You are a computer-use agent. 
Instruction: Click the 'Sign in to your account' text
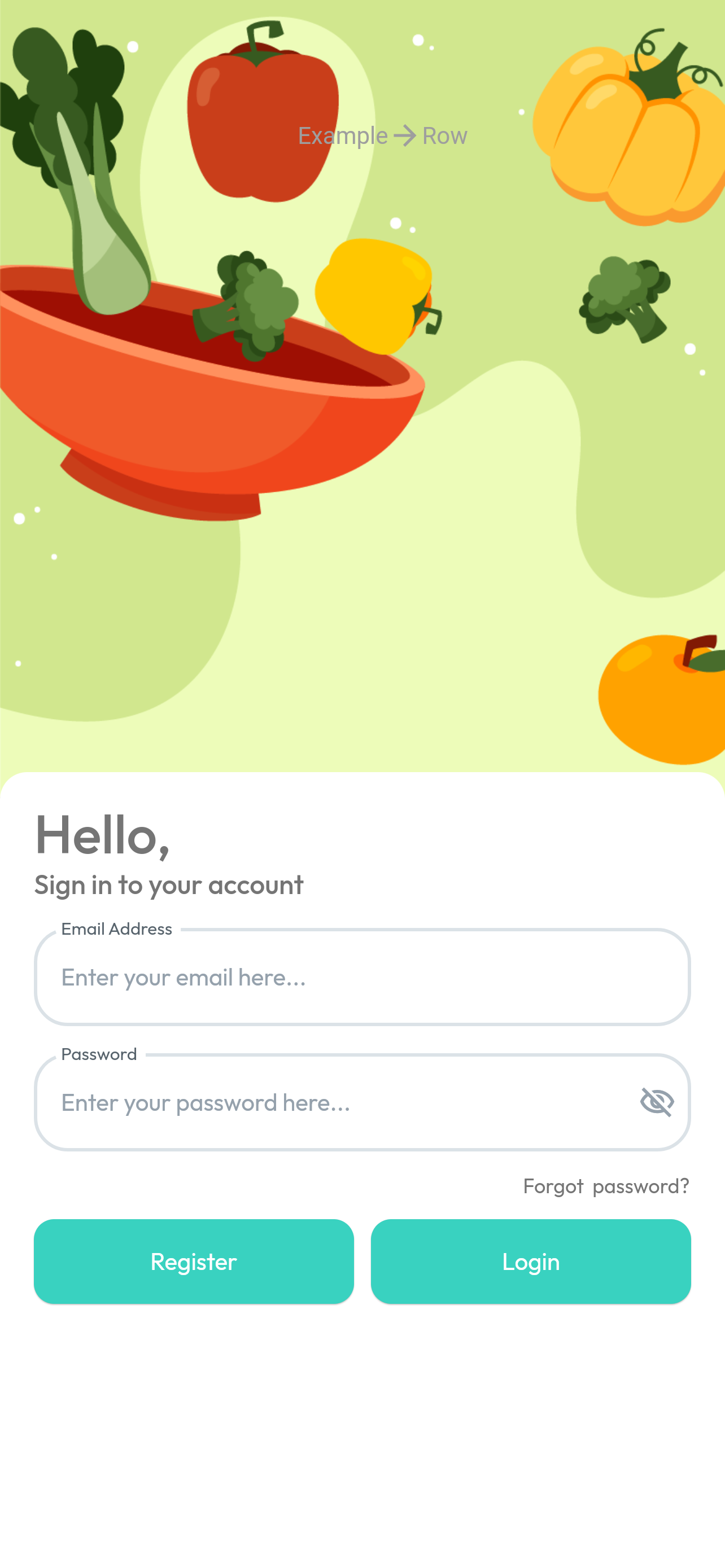pyautogui.click(x=169, y=885)
